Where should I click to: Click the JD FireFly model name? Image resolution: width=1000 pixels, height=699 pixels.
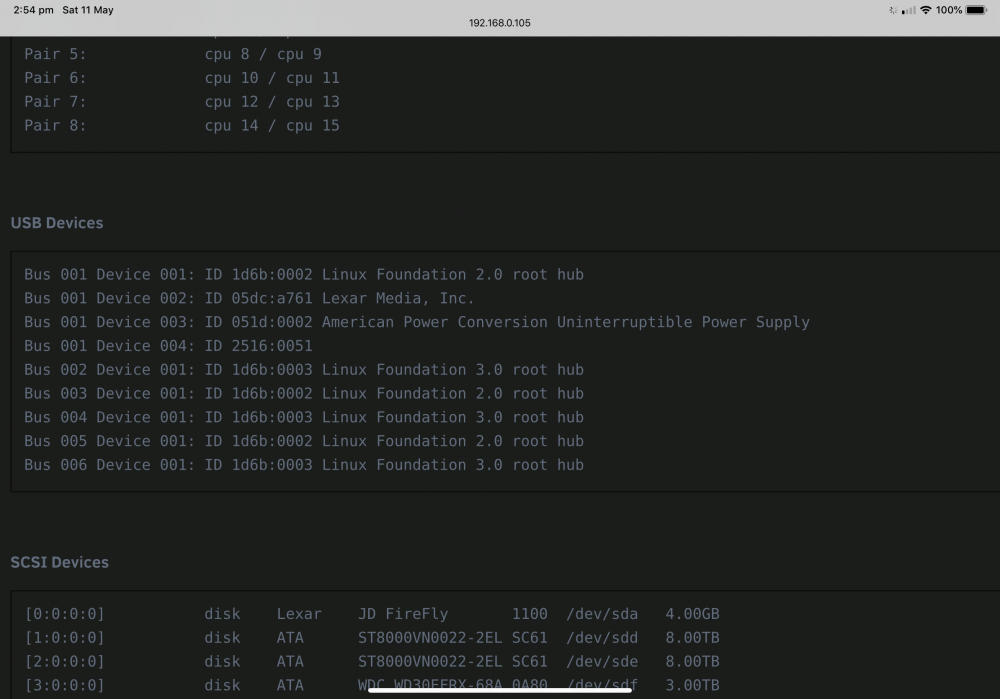coord(403,614)
